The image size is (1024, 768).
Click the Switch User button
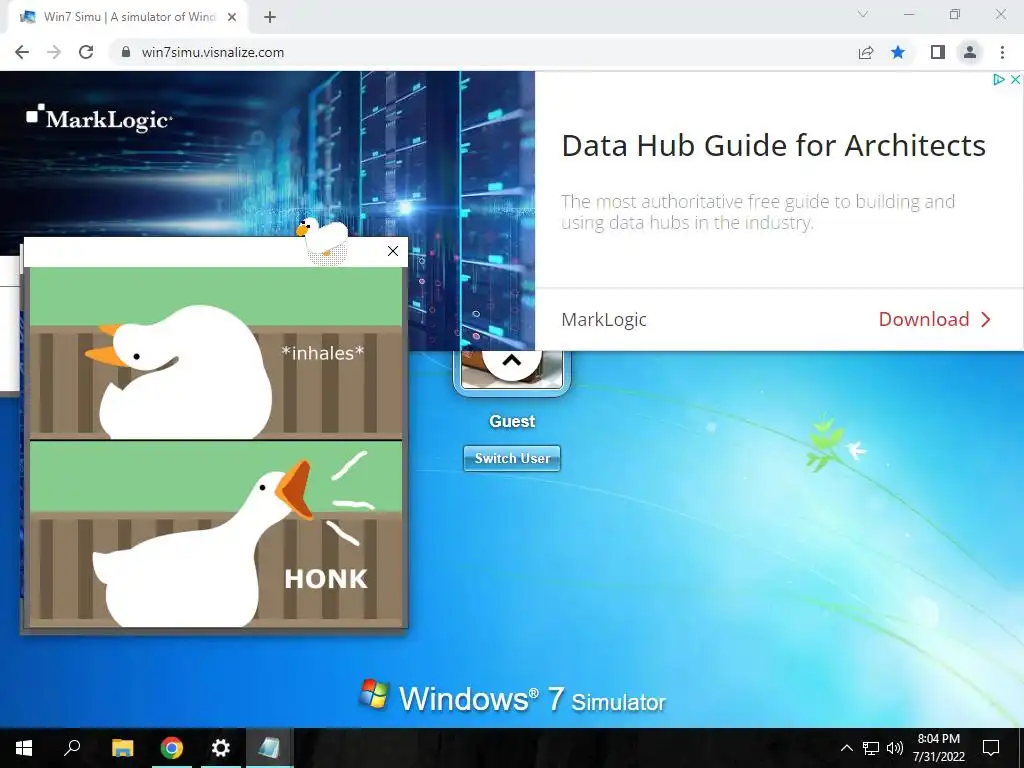pos(512,458)
